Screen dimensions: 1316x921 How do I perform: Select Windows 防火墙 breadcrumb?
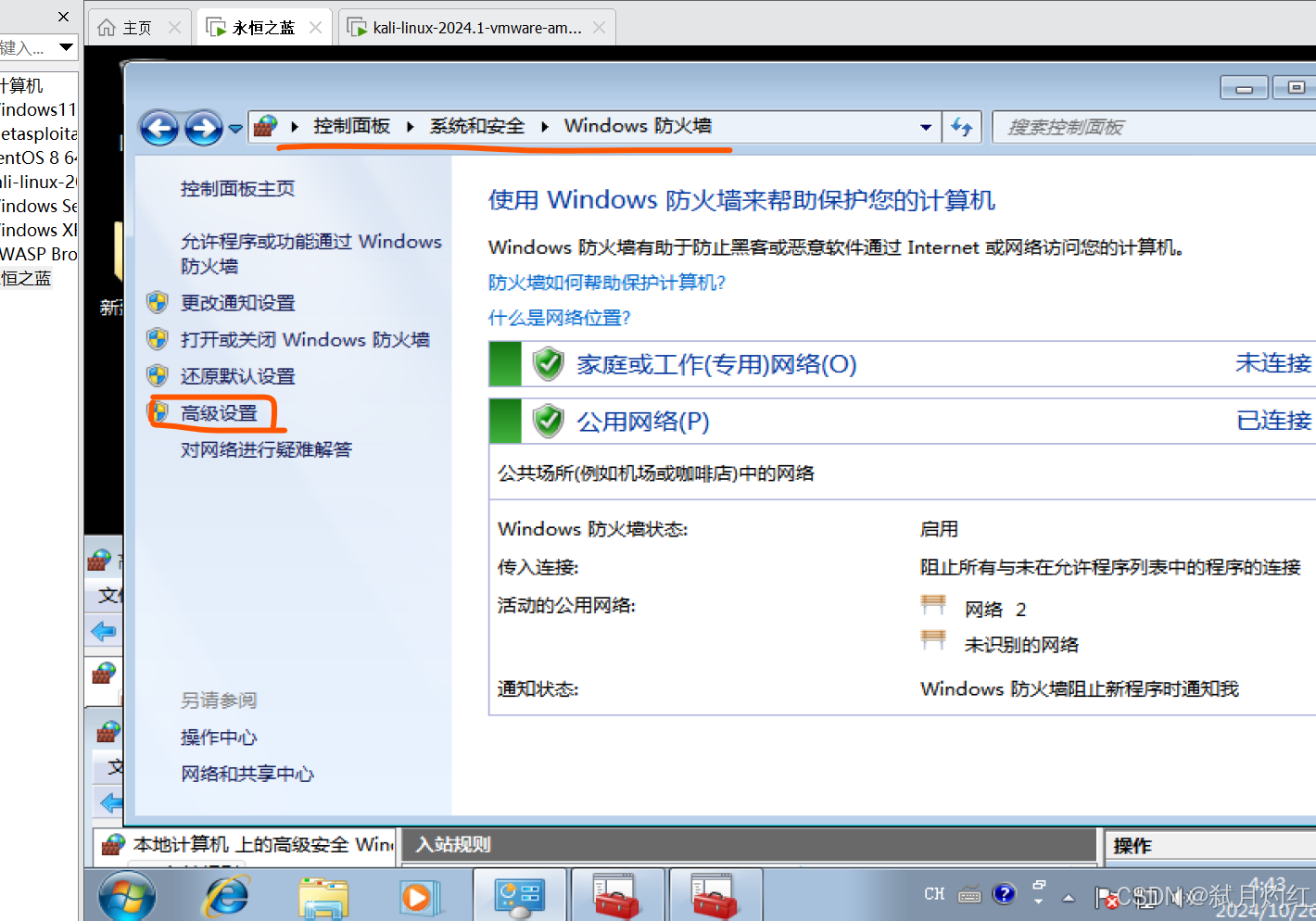point(638,126)
